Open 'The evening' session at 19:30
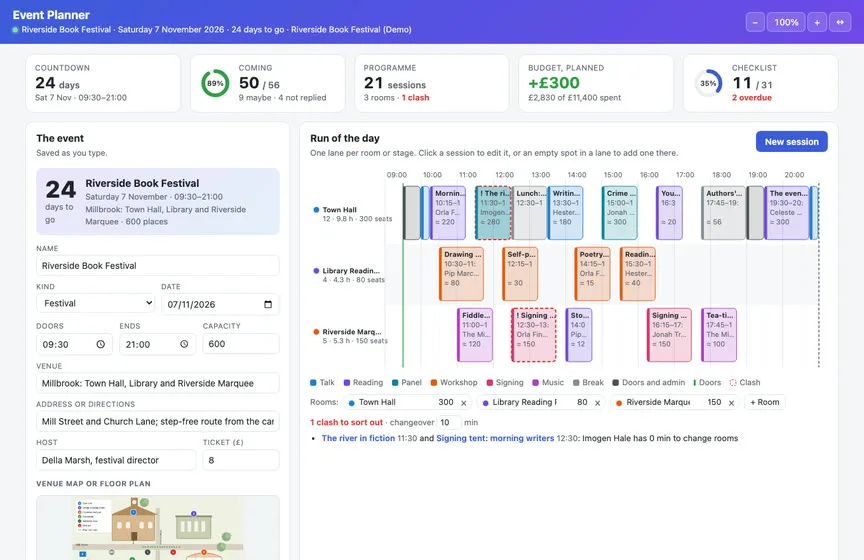The image size is (864, 560). point(787,213)
